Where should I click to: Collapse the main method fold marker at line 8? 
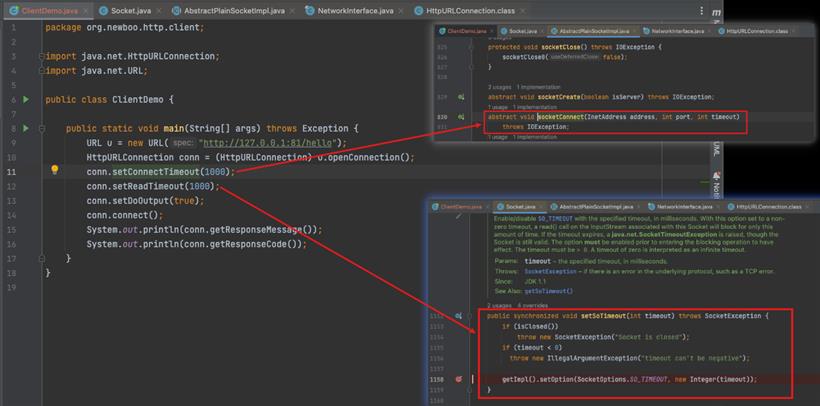41,128
